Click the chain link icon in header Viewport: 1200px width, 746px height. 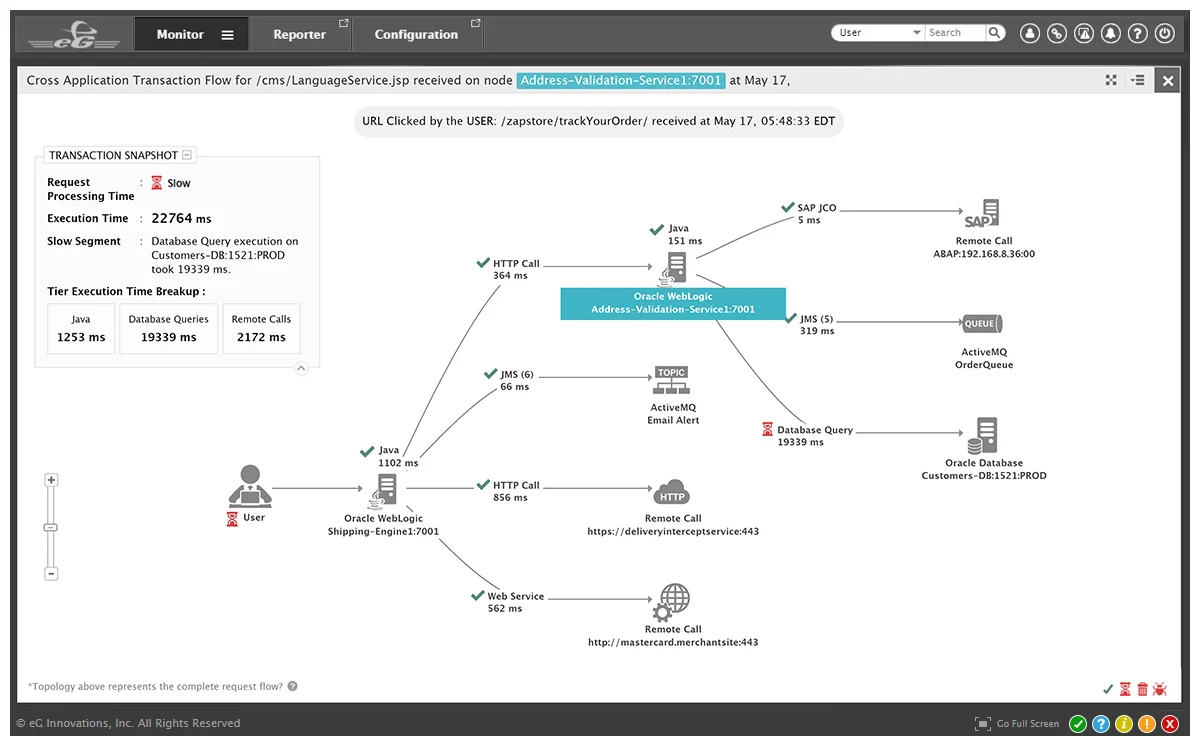pyautogui.click(x=1057, y=33)
